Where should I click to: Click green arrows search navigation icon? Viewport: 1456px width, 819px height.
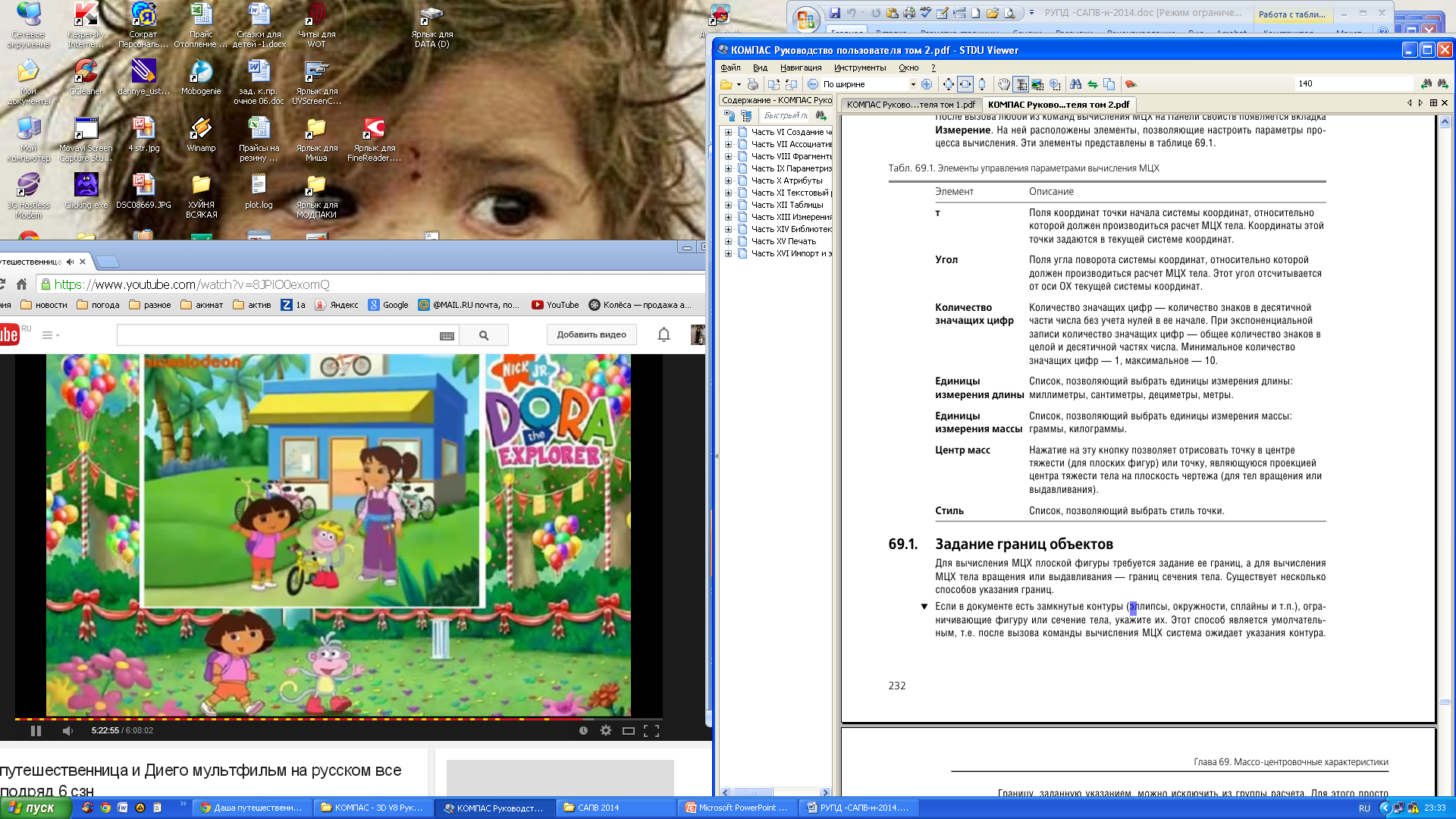[x=1093, y=84]
